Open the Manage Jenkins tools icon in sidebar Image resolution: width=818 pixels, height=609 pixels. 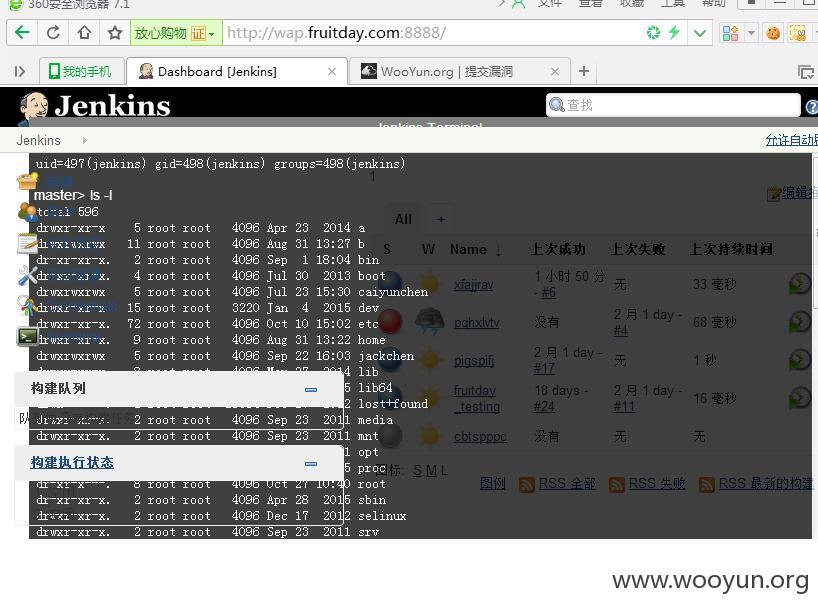27,275
